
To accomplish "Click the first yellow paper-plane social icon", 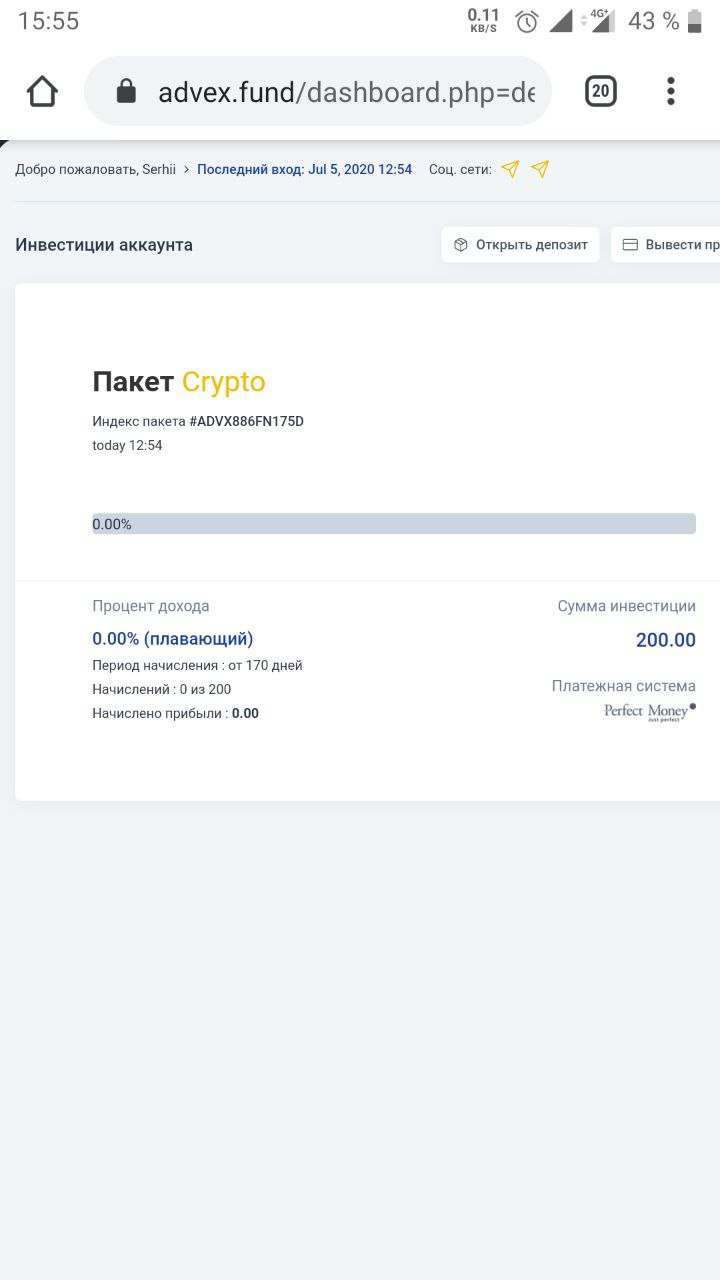I will pos(510,169).
